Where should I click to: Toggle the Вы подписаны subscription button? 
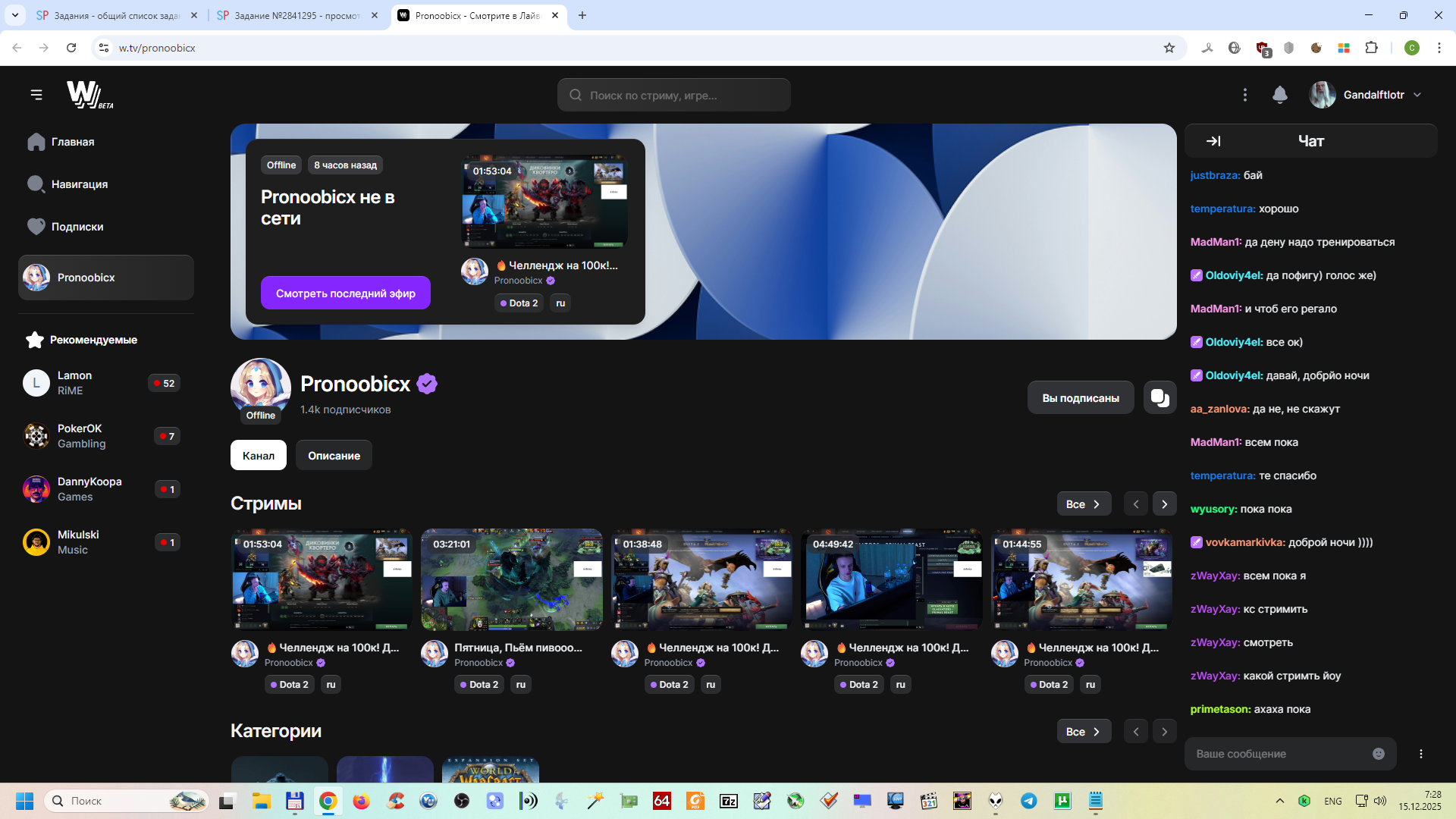tap(1080, 397)
